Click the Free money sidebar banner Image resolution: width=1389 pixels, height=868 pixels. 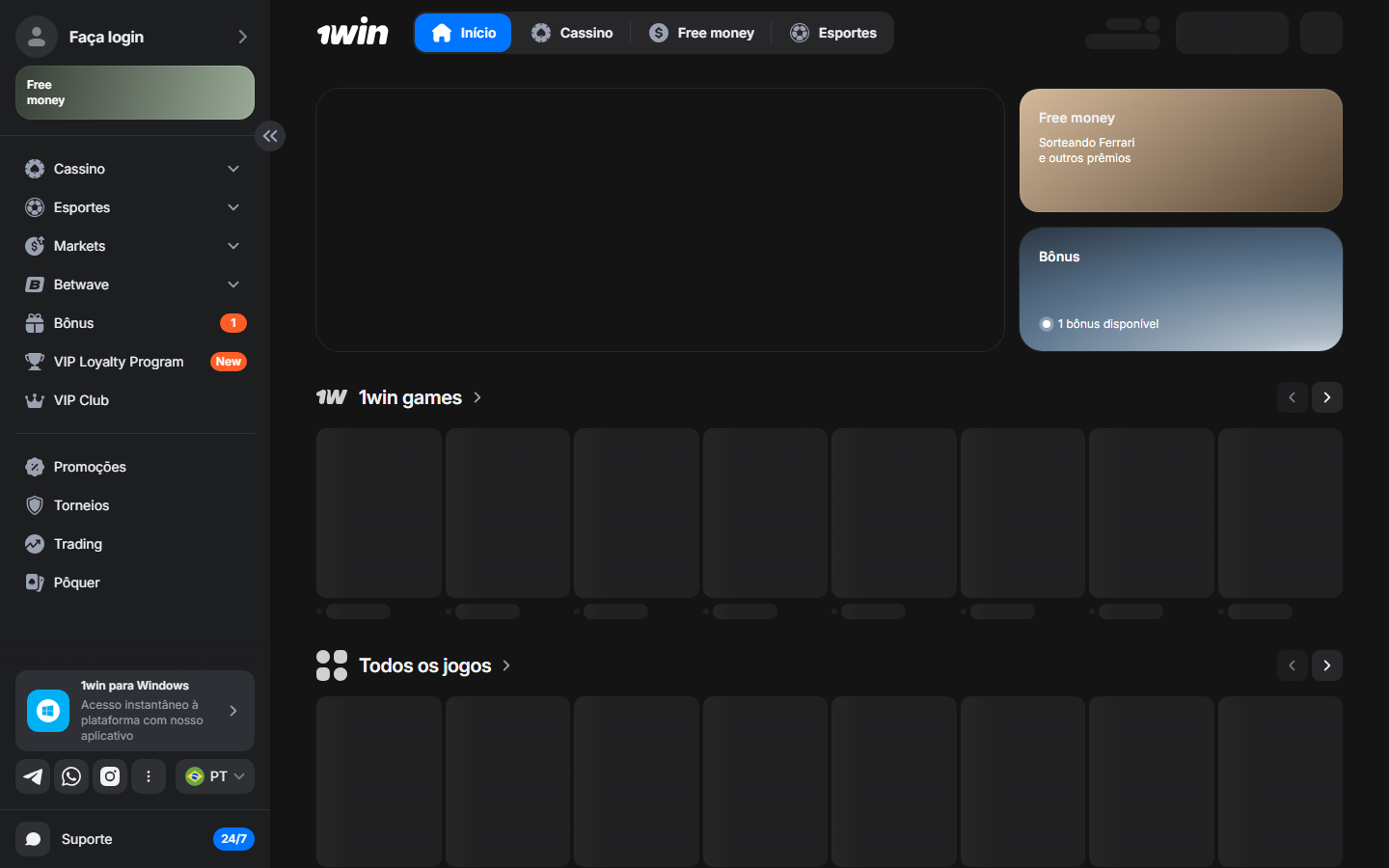pos(135,93)
